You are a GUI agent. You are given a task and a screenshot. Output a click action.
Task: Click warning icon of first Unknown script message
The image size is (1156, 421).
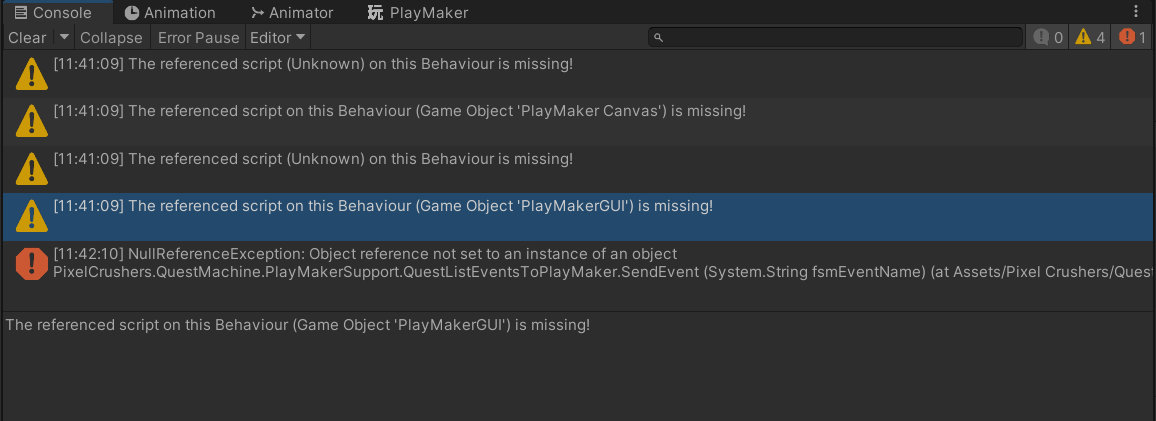pos(32,74)
